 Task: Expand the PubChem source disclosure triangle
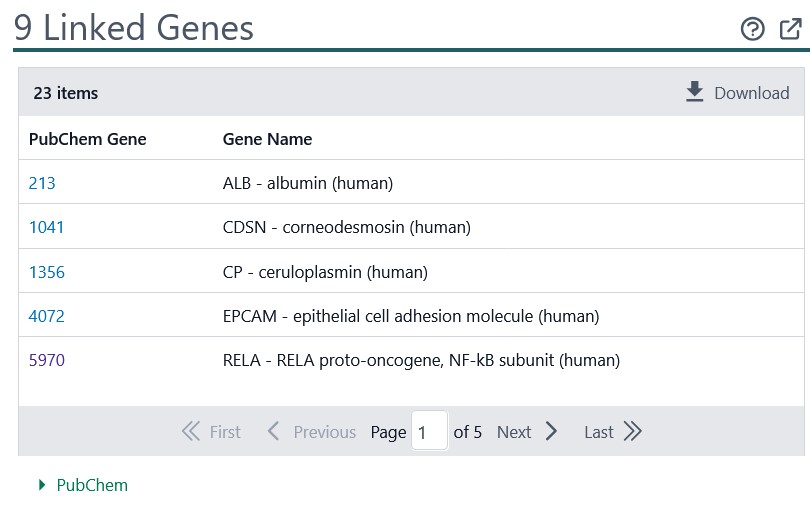point(42,485)
